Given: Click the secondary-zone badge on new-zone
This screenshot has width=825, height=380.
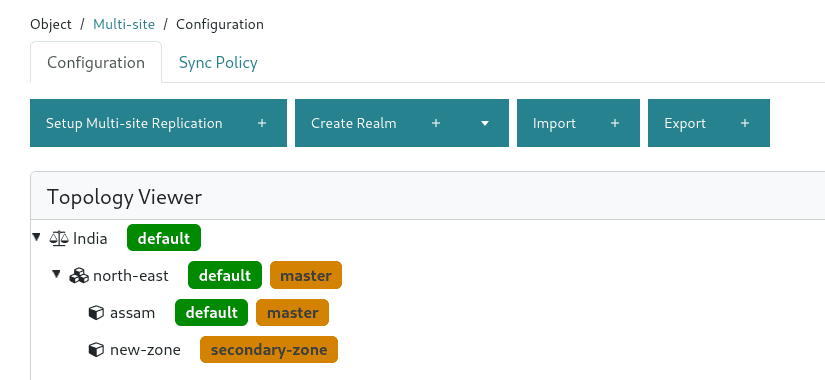Looking at the screenshot, I should click(269, 349).
